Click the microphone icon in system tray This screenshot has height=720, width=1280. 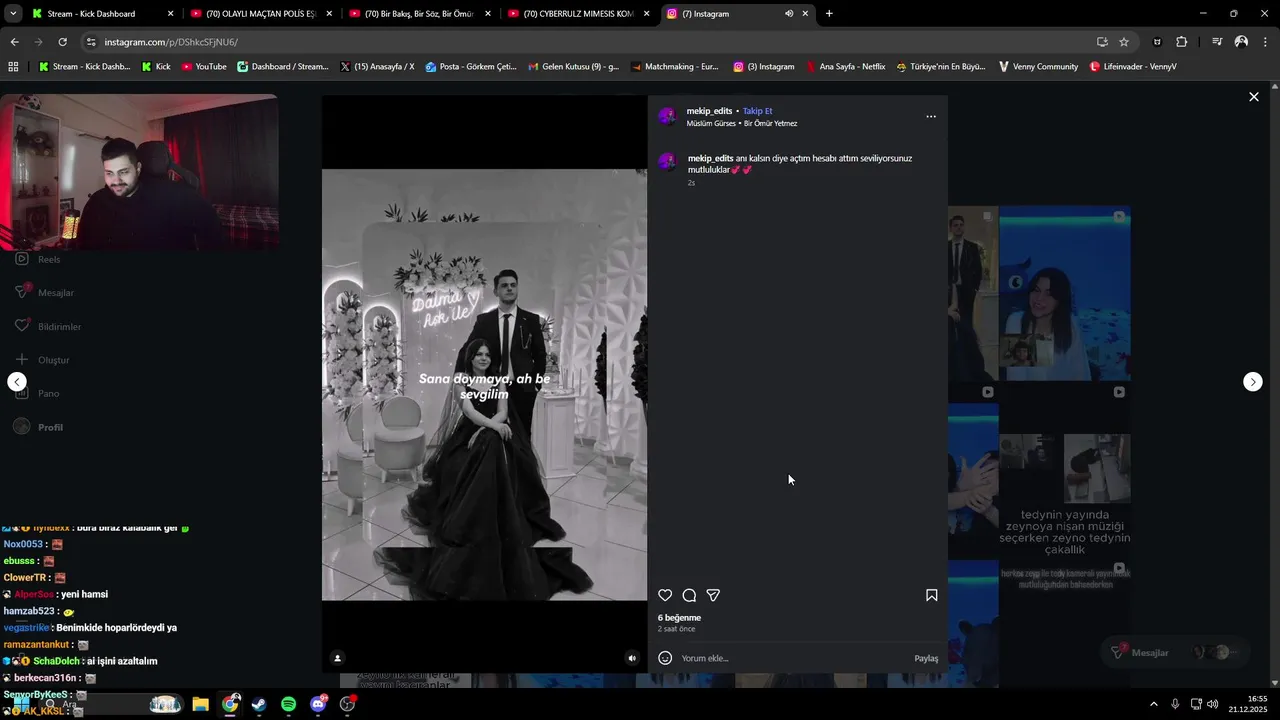click(x=1175, y=704)
